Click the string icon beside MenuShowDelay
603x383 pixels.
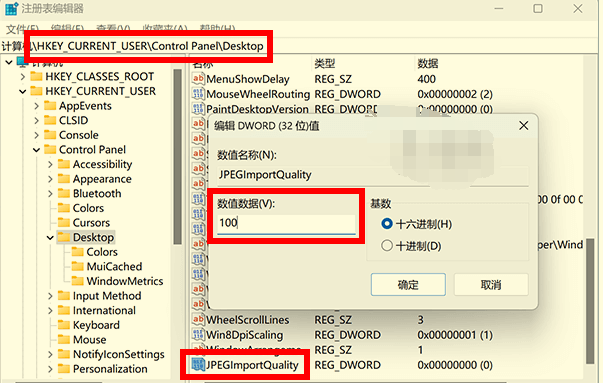point(198,79)
